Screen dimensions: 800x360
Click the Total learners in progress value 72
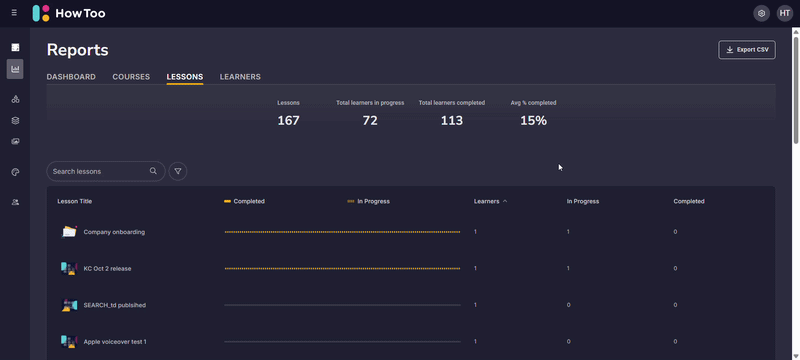coord(370,121)
